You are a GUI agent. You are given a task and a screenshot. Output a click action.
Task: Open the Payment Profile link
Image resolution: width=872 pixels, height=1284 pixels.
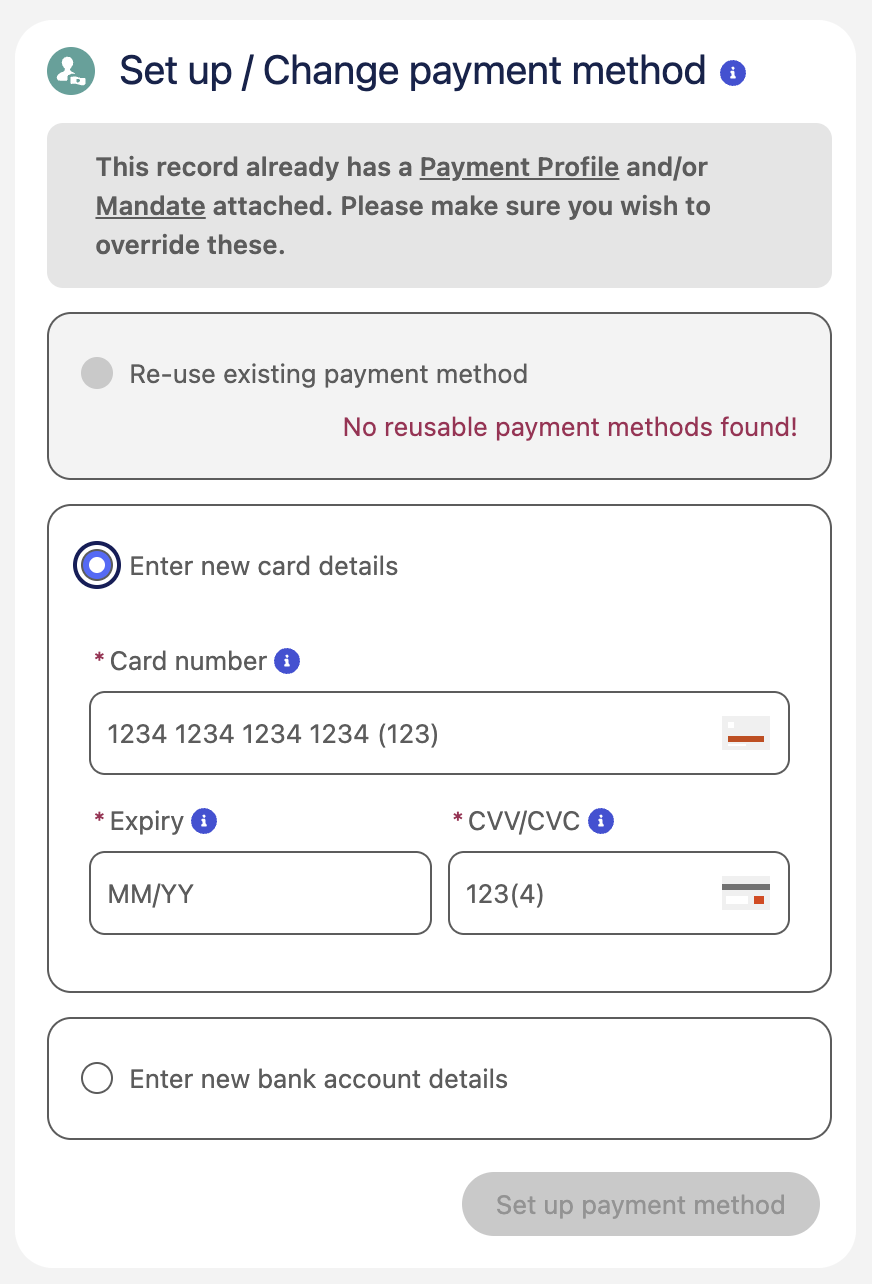click(x=519, y=167)
